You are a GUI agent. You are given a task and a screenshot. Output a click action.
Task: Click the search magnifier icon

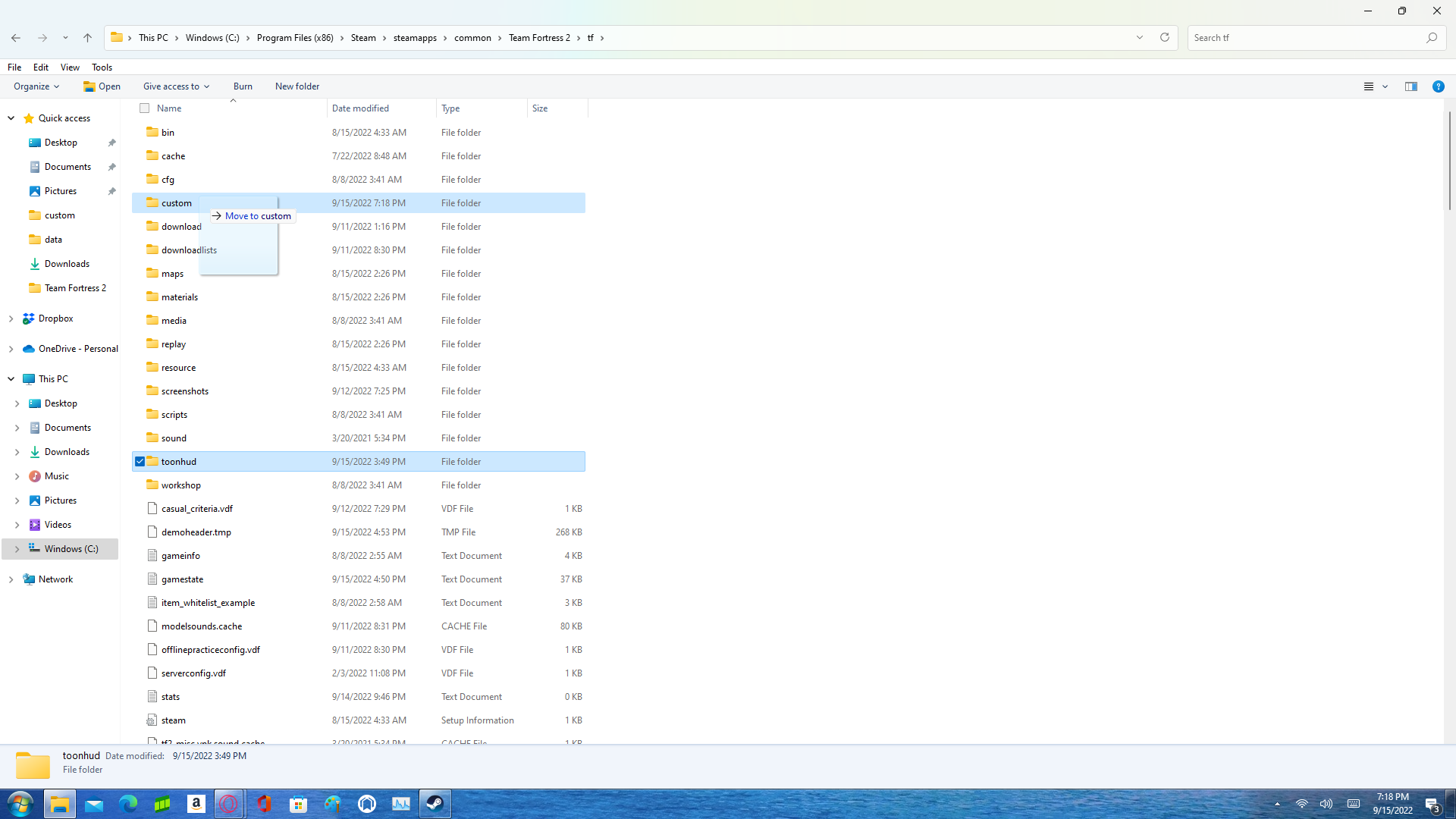[x=1432, y=38]
